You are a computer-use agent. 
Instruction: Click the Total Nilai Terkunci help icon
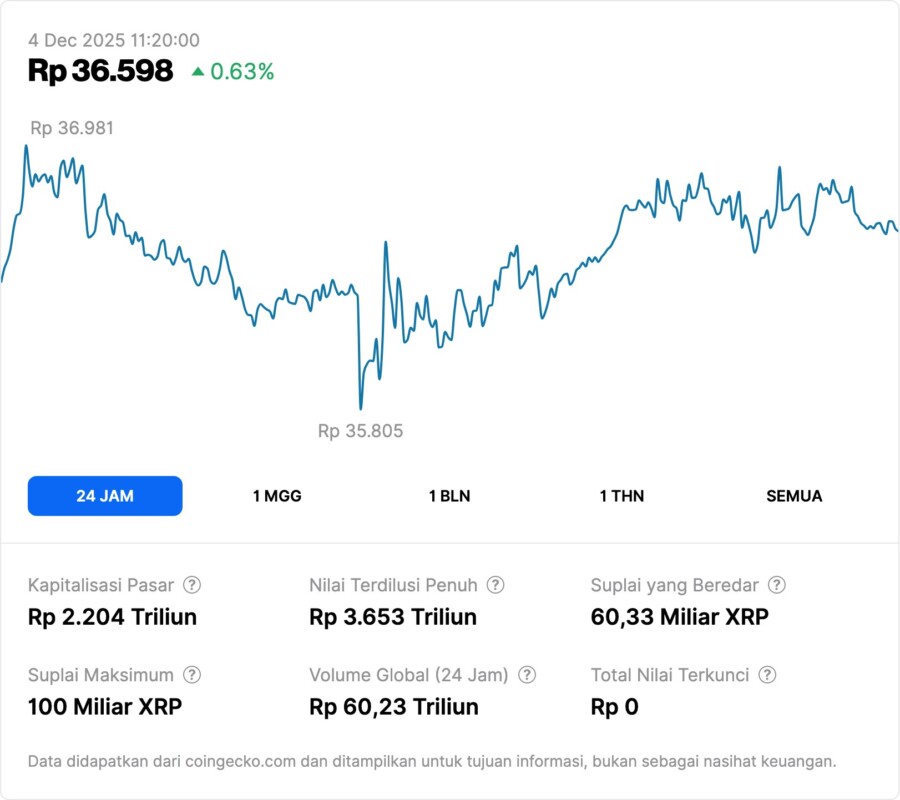point(767,675)
